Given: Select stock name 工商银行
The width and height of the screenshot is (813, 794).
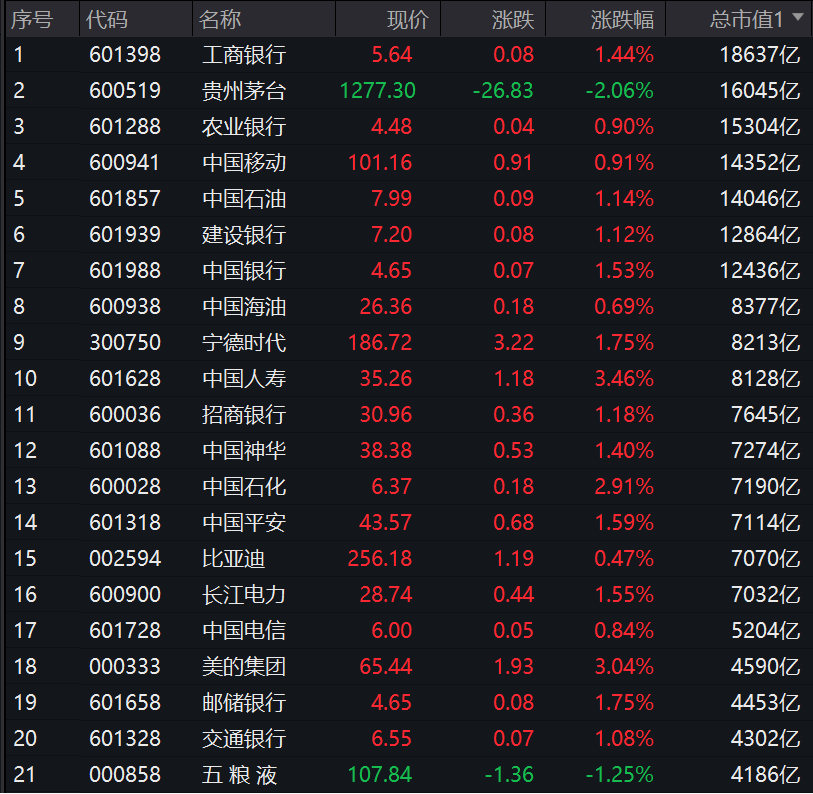Looking at the screenshot, I should tap(244, 54).
